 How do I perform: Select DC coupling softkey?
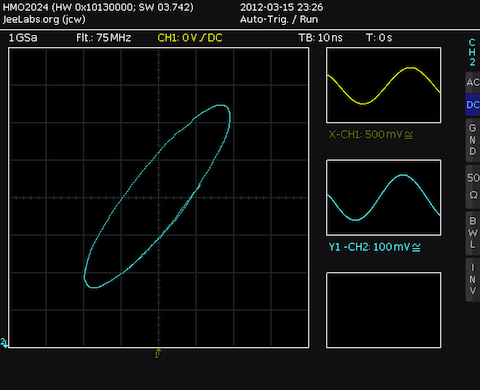(x=473, y=105)
